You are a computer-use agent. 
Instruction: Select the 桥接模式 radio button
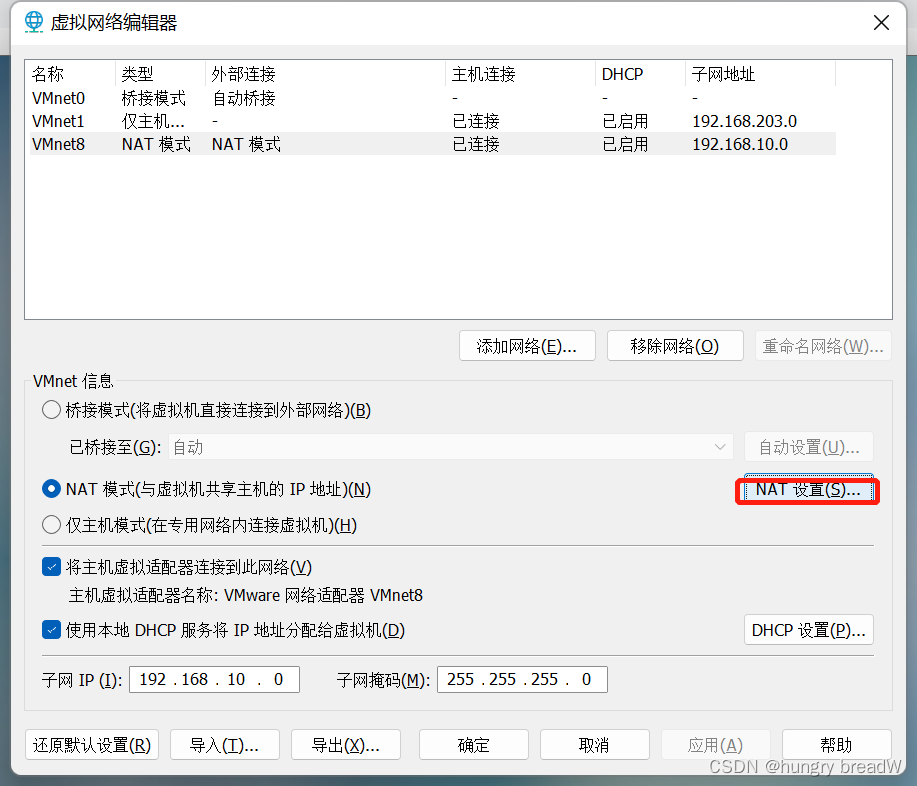51,410
